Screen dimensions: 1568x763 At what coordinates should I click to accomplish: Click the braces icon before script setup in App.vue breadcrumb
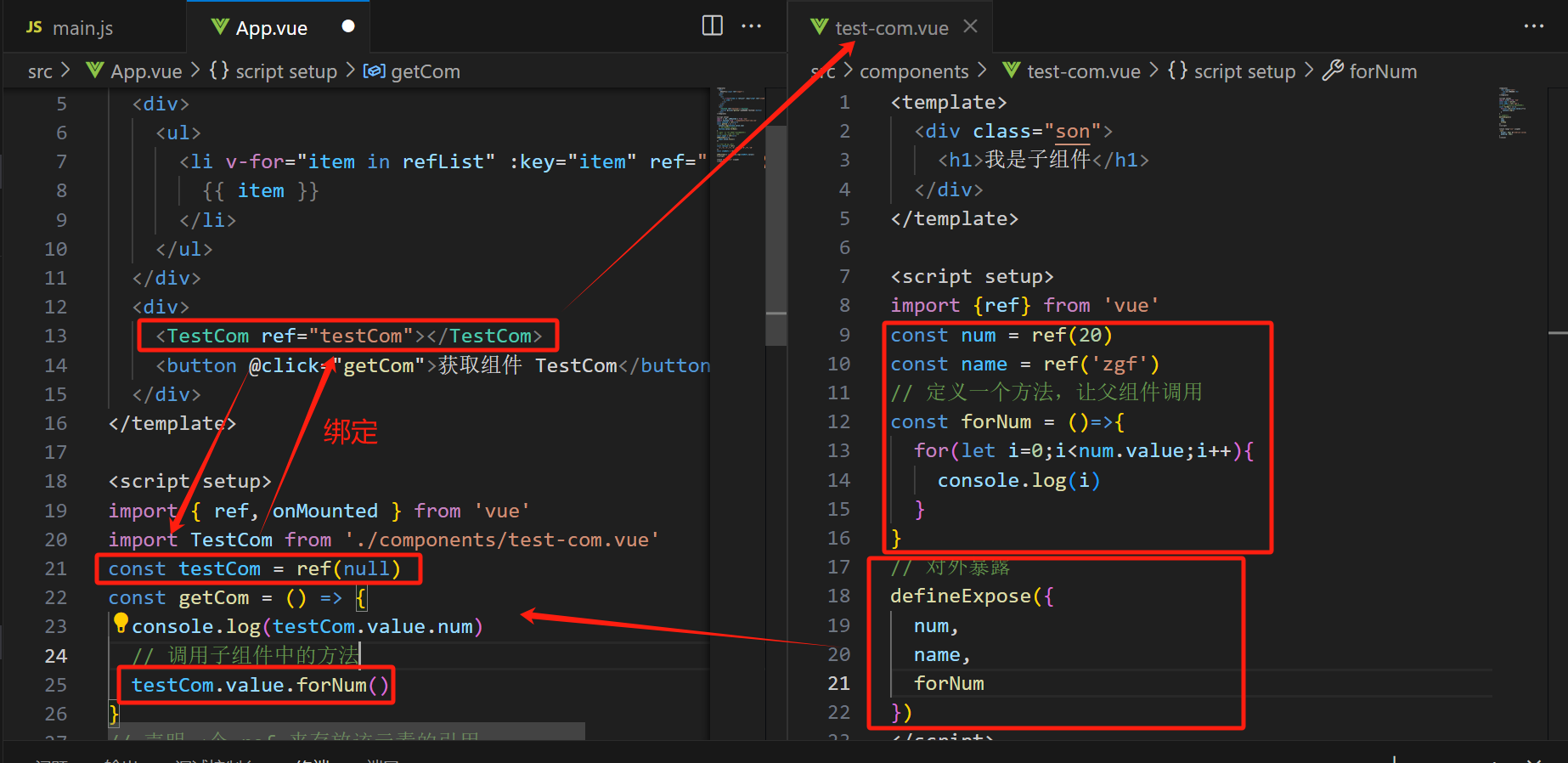tap(219, 71)
